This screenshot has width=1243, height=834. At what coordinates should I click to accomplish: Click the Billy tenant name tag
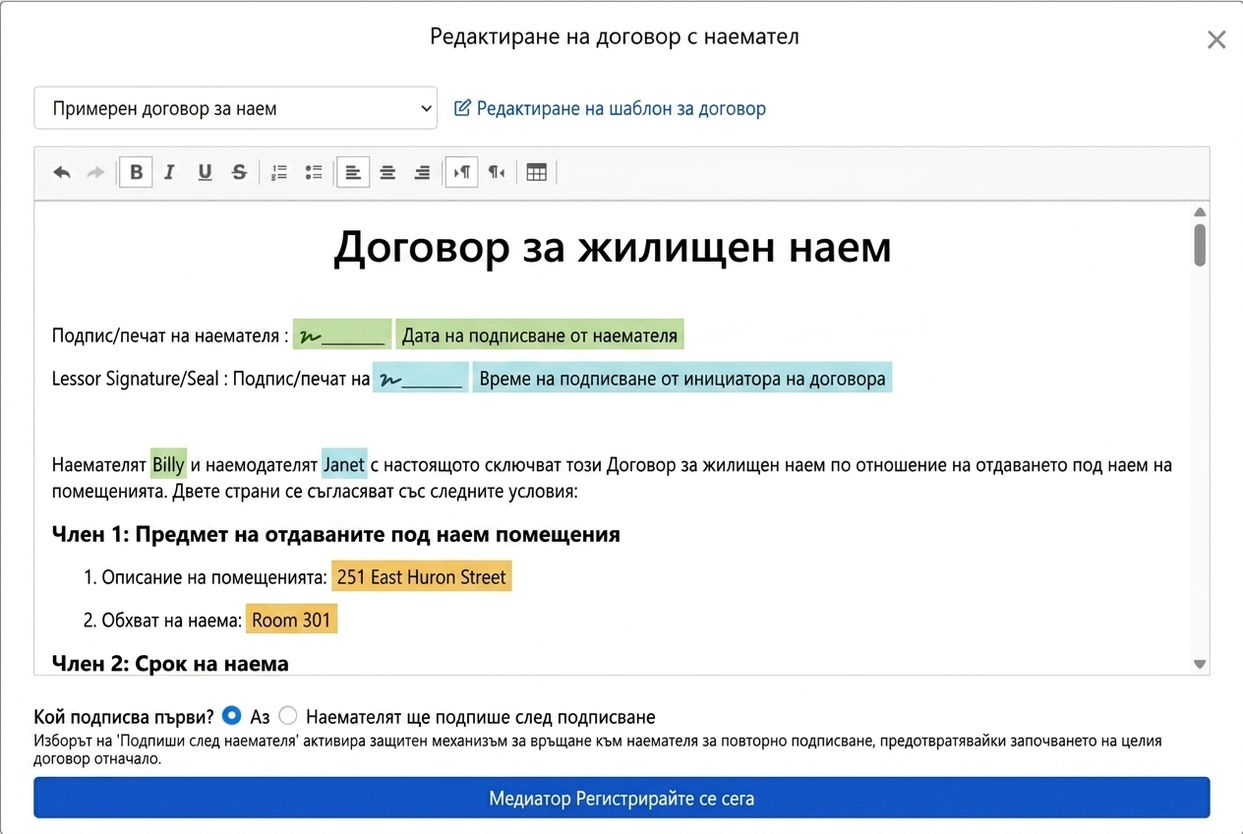point(168,465)
